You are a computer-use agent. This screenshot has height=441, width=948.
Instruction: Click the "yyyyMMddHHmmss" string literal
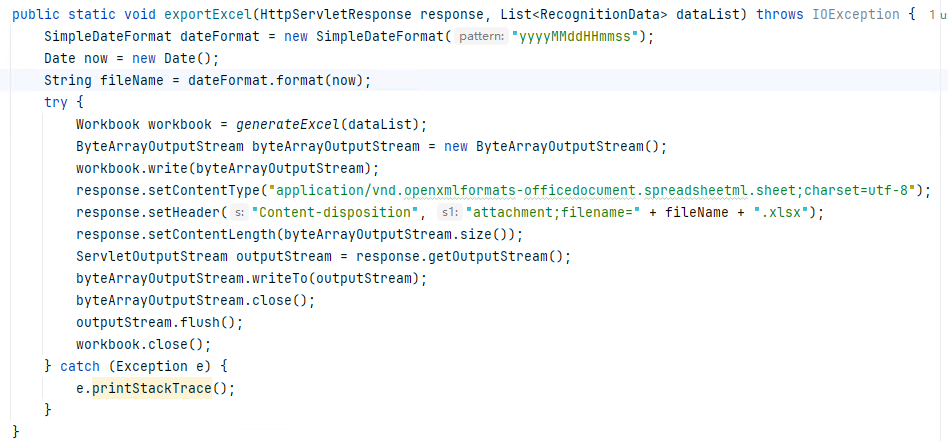(574, 37)
